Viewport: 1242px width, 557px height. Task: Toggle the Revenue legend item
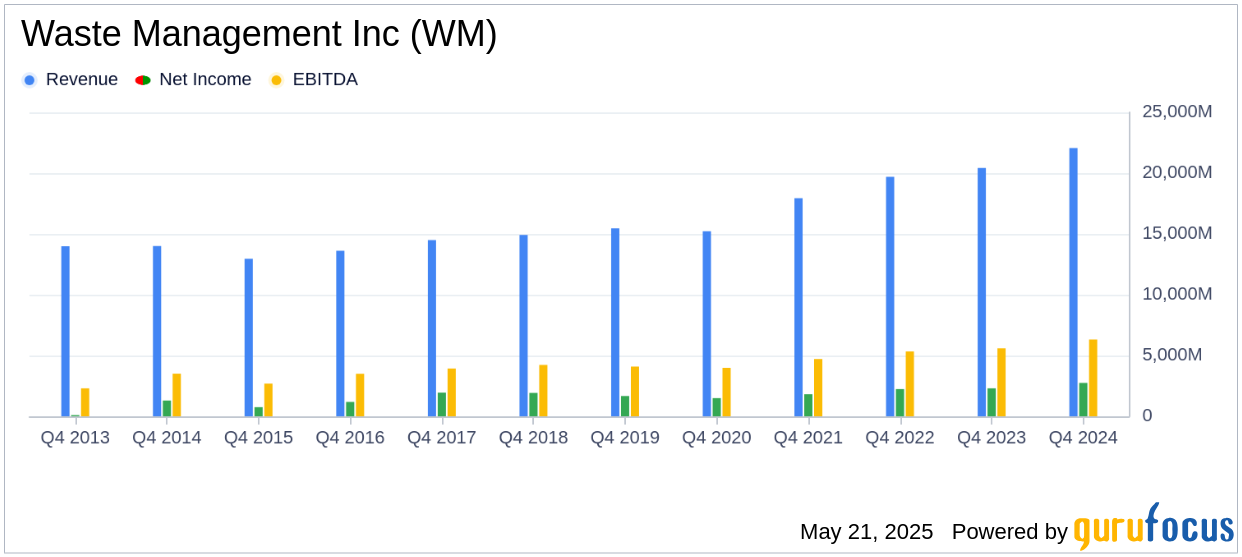coord(70,80)
